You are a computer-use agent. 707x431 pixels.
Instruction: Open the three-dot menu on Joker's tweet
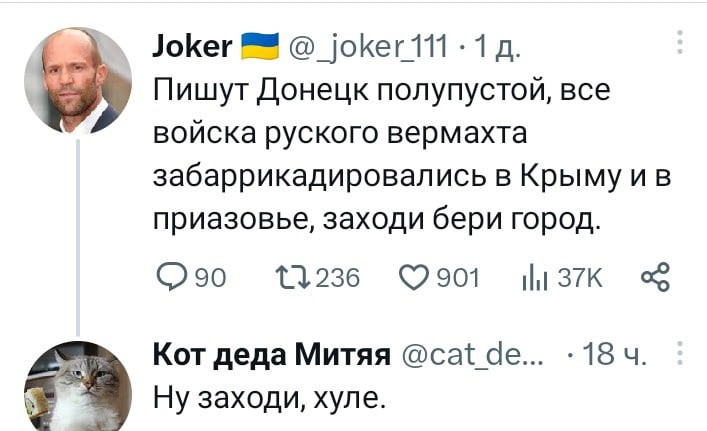pos(679,44)
